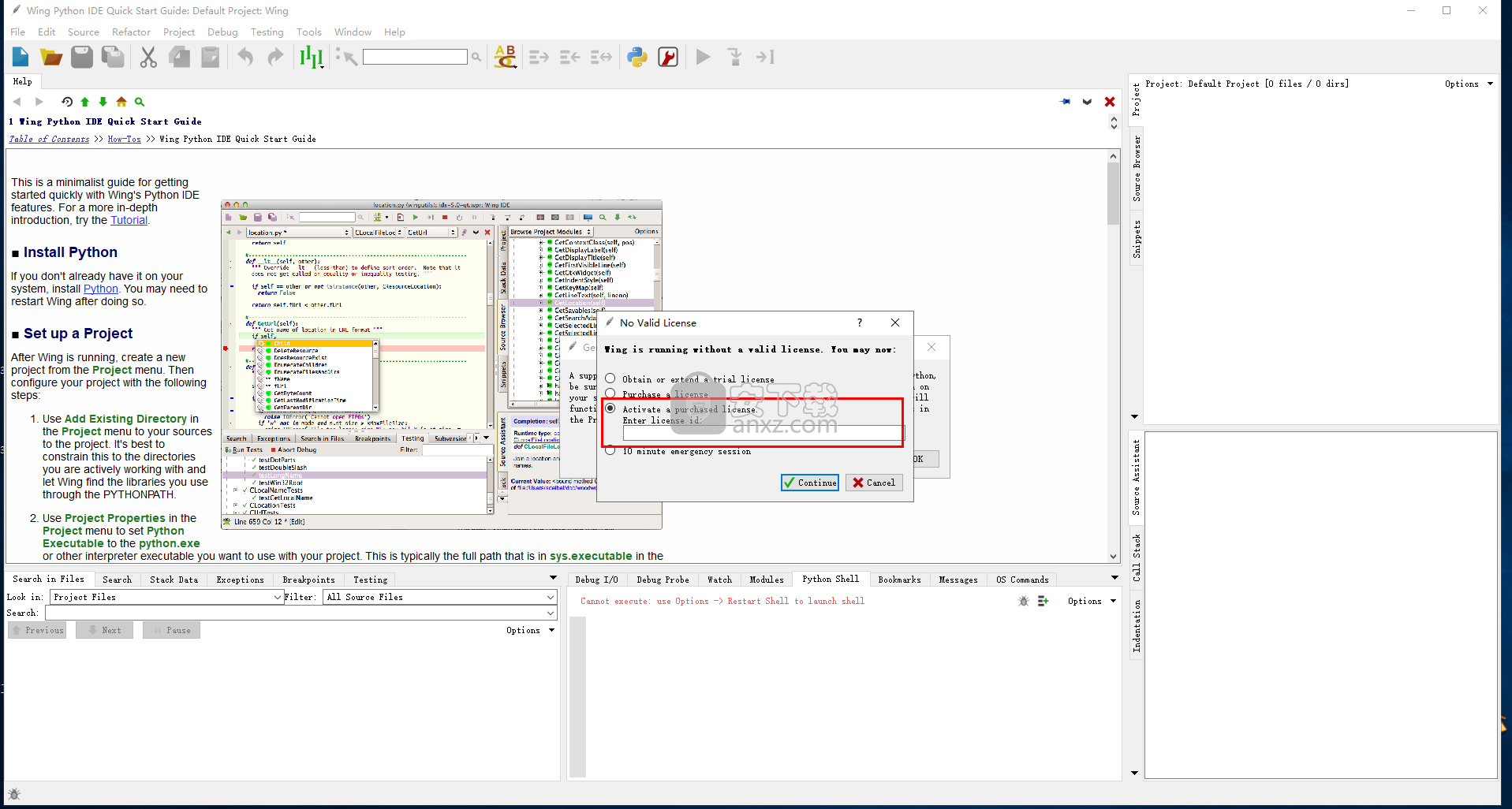
Task: Expand the debug panel tab list arrow
Action: [1114, 578]
